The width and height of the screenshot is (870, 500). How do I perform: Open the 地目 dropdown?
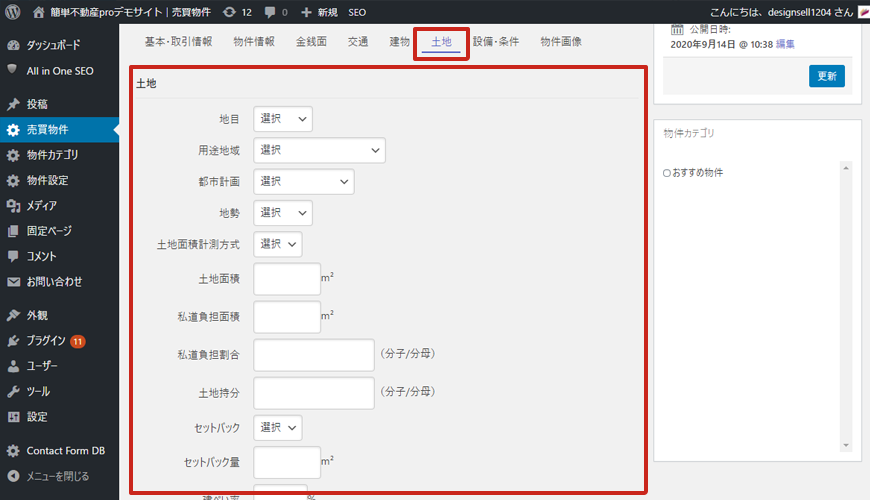[x=283, y=119]
